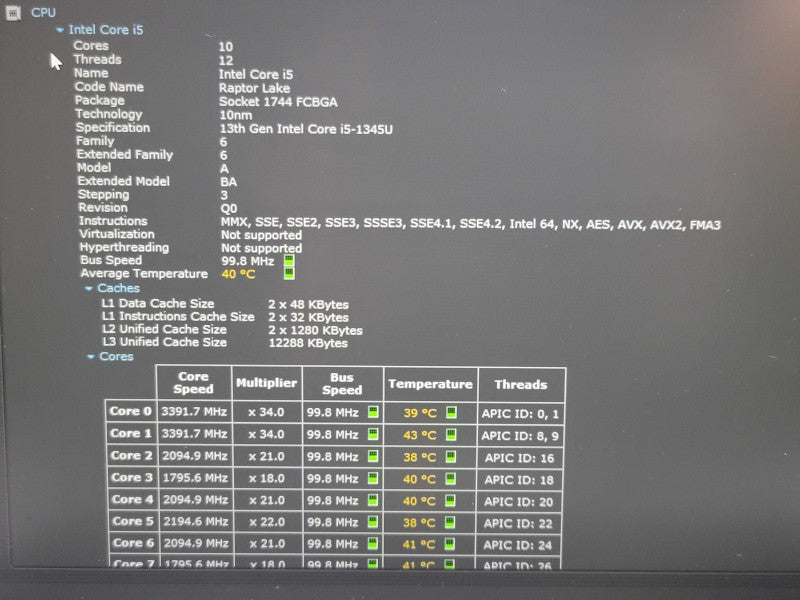
Task: Click the Core 5 multiplier x 22.0 cell
Action: pyautogui.click(x=267, y=522)
